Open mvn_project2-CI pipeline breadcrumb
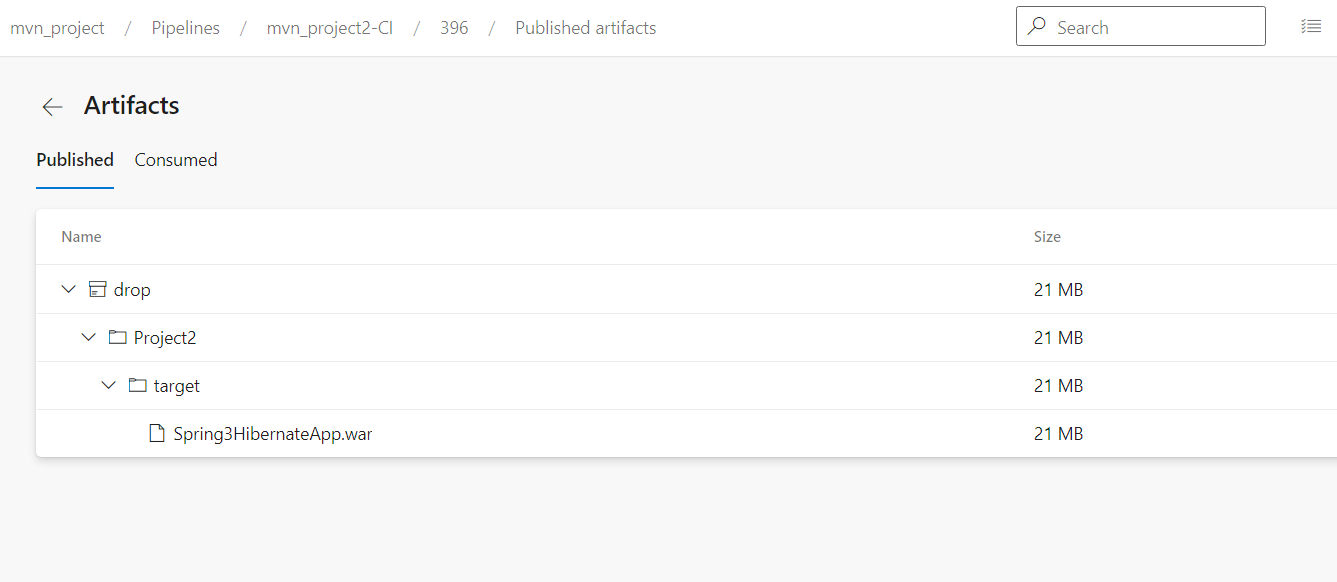This screenshot has height=582, width=1337. click(329, 28)
